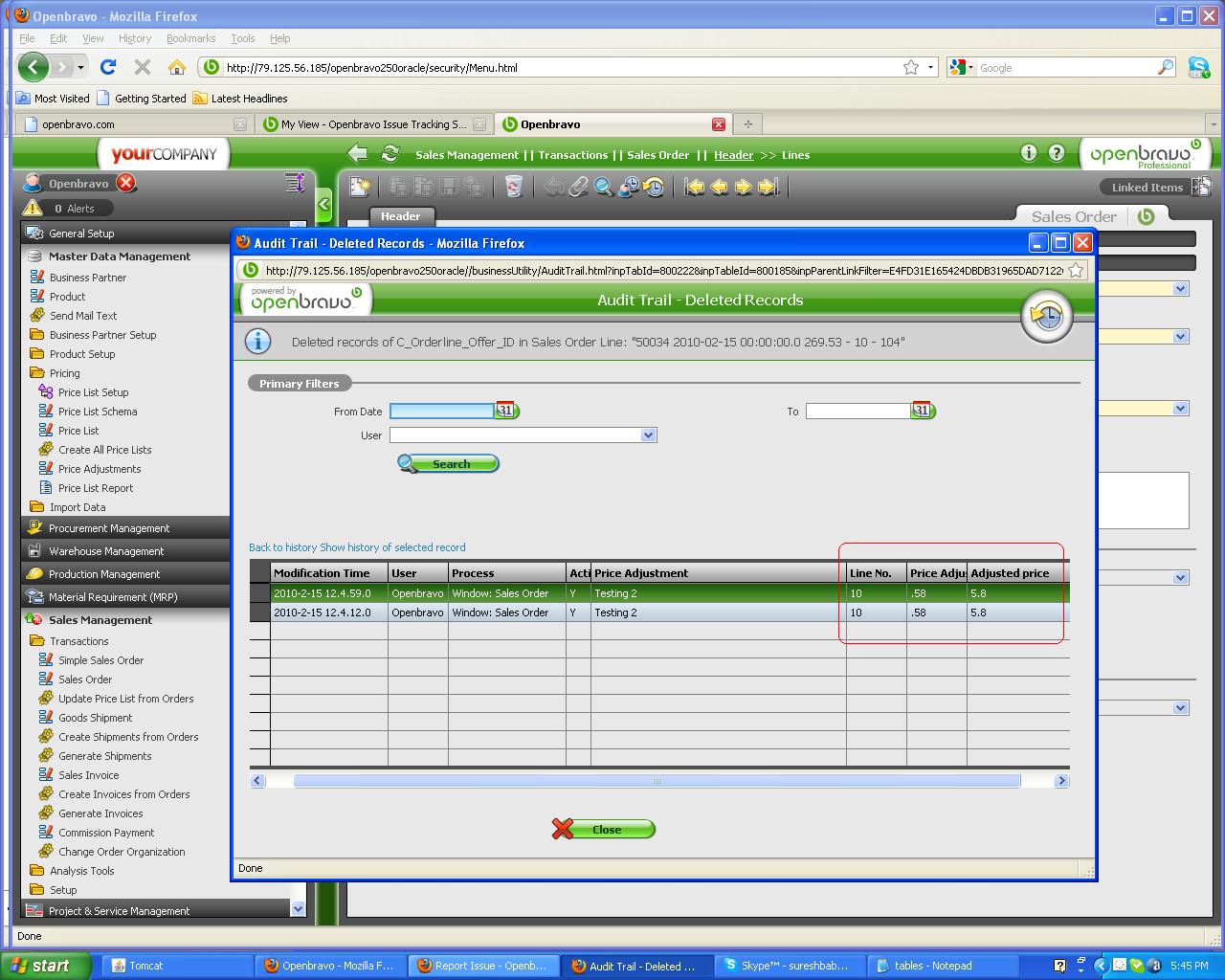The width and height of the screenshot is (1225, 980).
Task: Click the Audit Trail history clock icon
Action: pos(1046,316)
